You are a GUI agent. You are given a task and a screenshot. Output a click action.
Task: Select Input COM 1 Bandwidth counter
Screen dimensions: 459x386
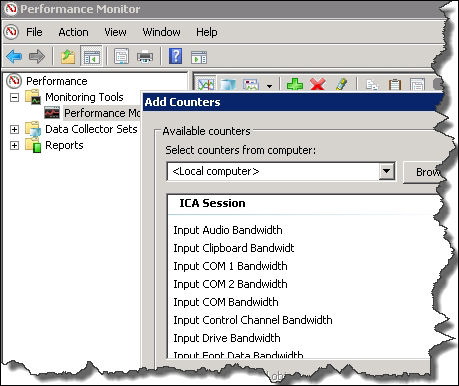[x=230, y=266]
